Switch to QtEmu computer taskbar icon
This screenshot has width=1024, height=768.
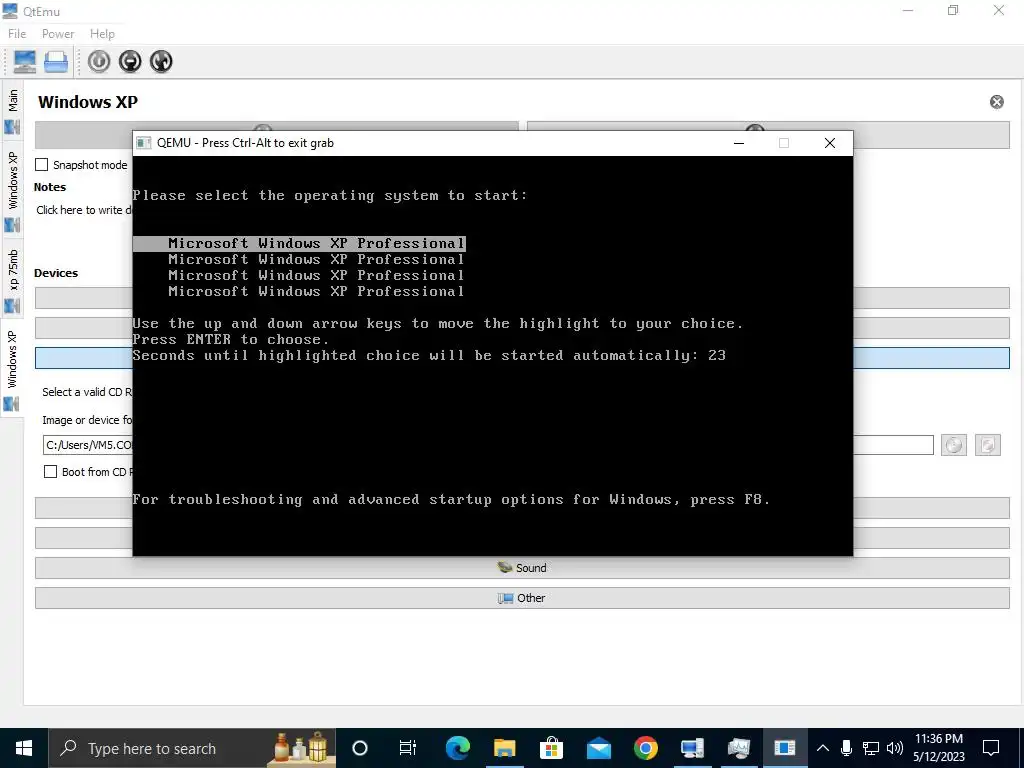point(692,748)
